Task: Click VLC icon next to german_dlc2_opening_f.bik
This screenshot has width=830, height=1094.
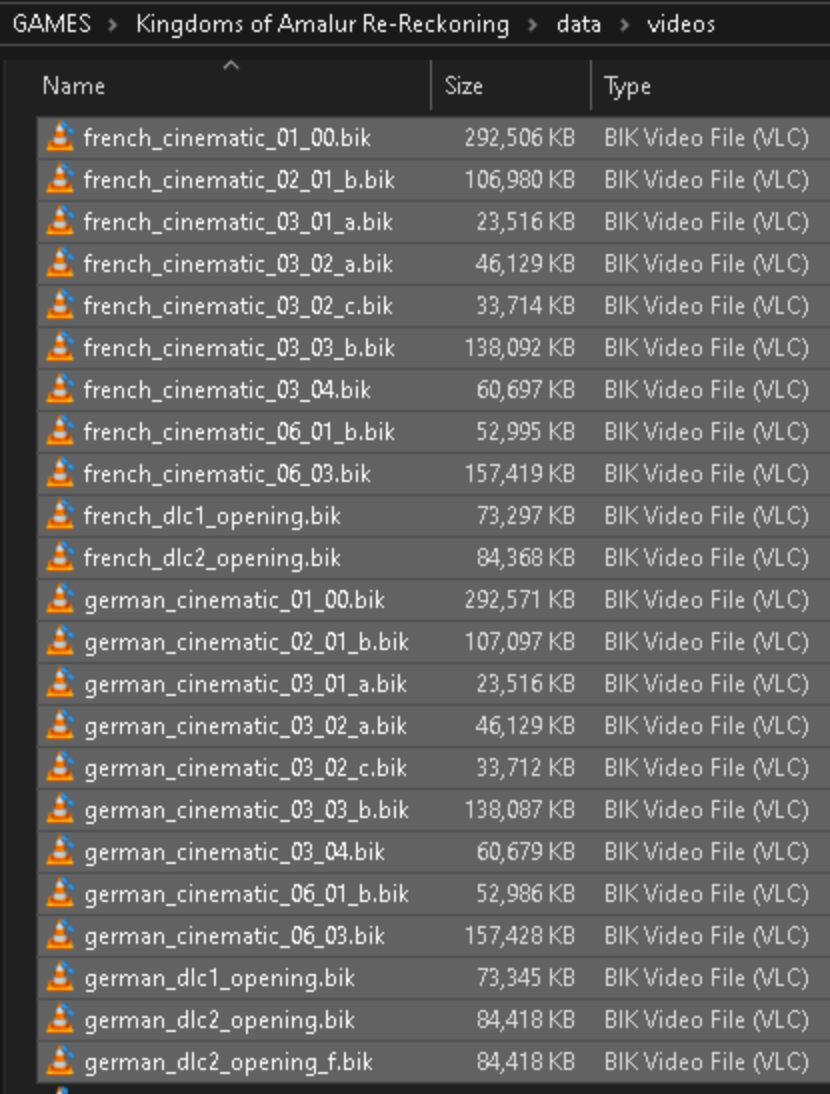Action: click(61, 1061)
